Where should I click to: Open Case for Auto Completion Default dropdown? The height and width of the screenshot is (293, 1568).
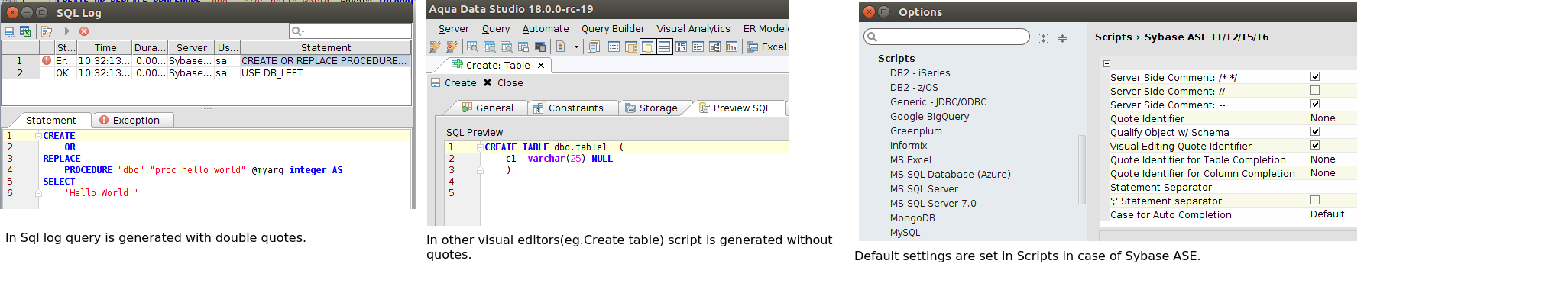1333,214
